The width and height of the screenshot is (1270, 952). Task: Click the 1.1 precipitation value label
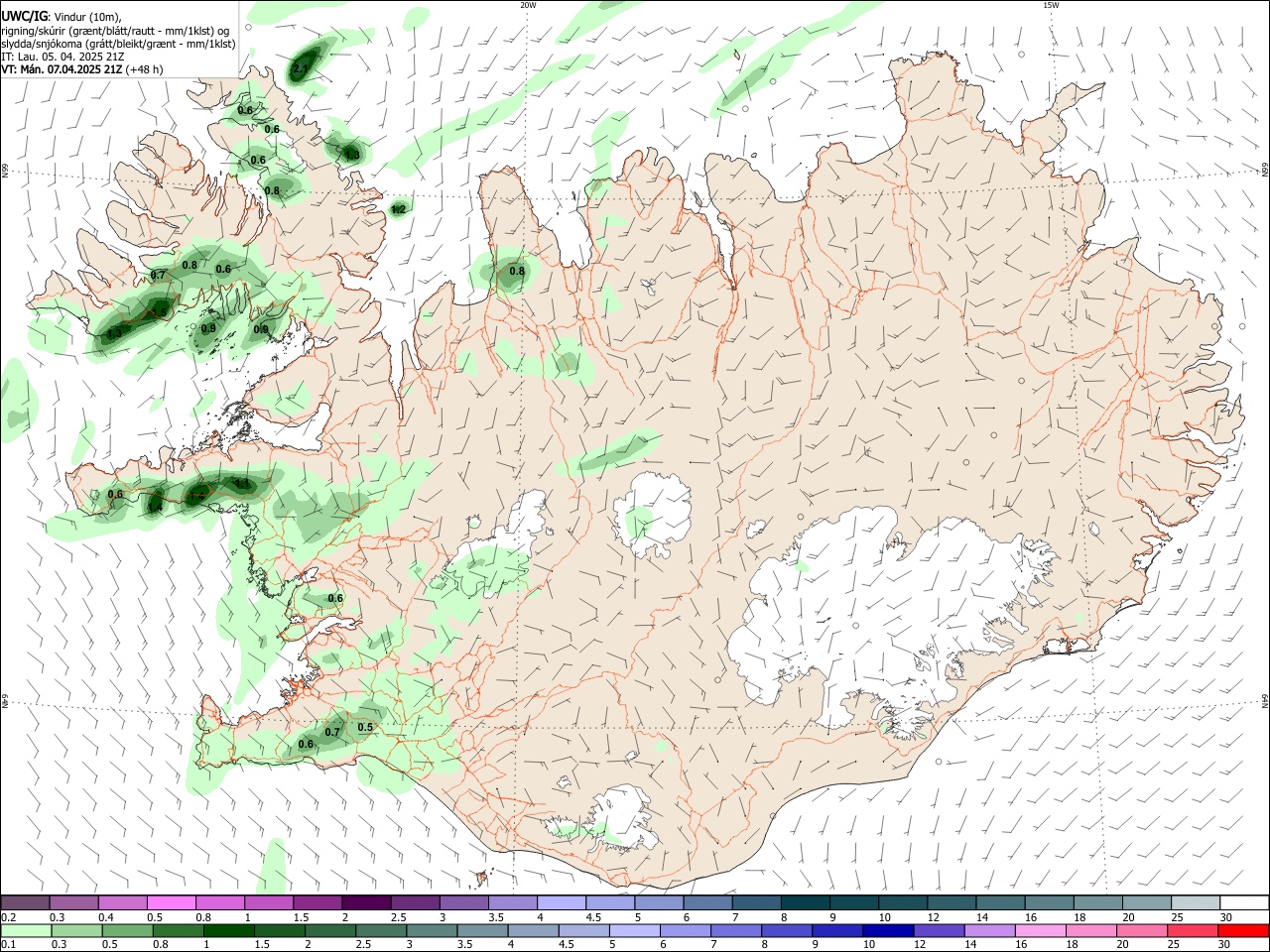click(241, 483)
